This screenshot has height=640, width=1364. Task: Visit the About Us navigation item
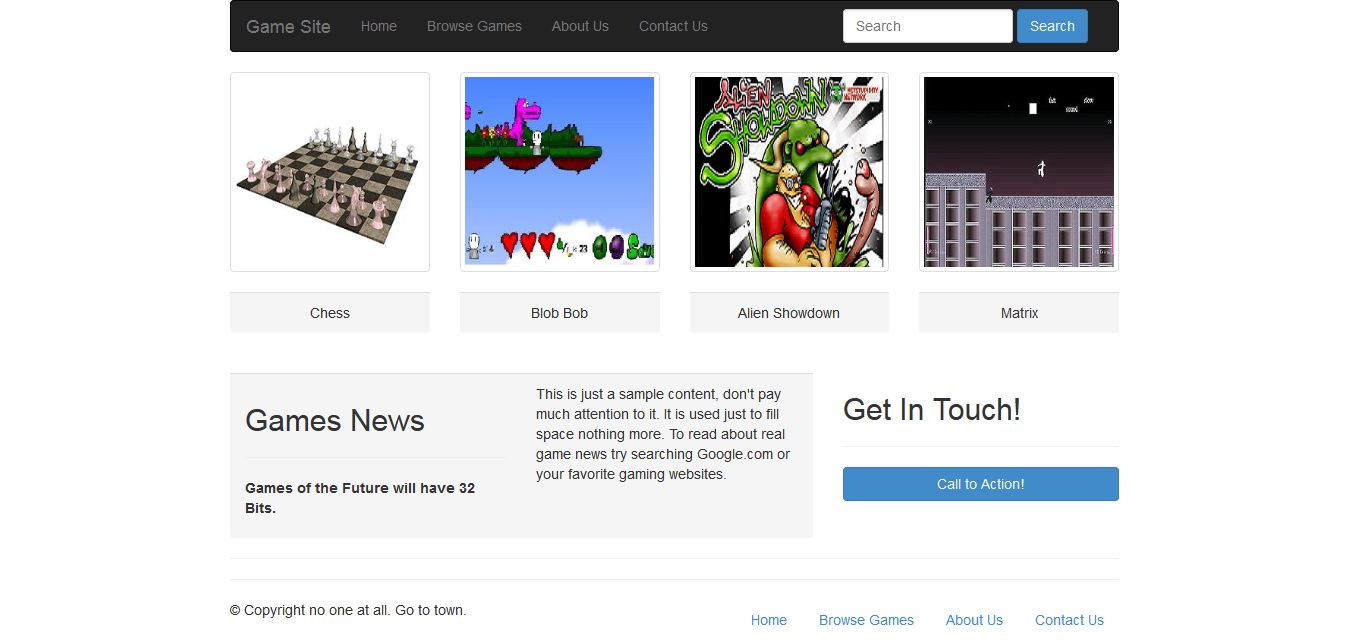580,26
